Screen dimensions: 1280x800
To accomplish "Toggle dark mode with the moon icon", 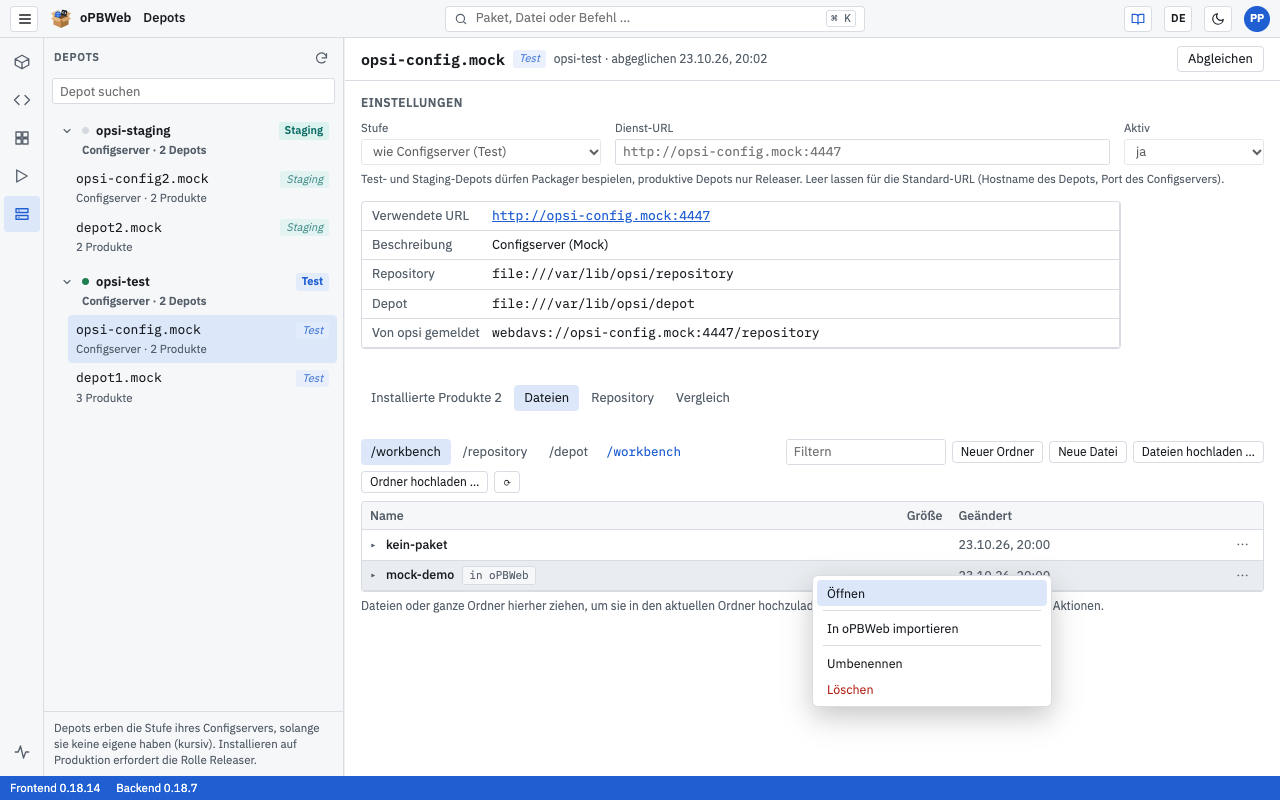I will (1218, 18).
